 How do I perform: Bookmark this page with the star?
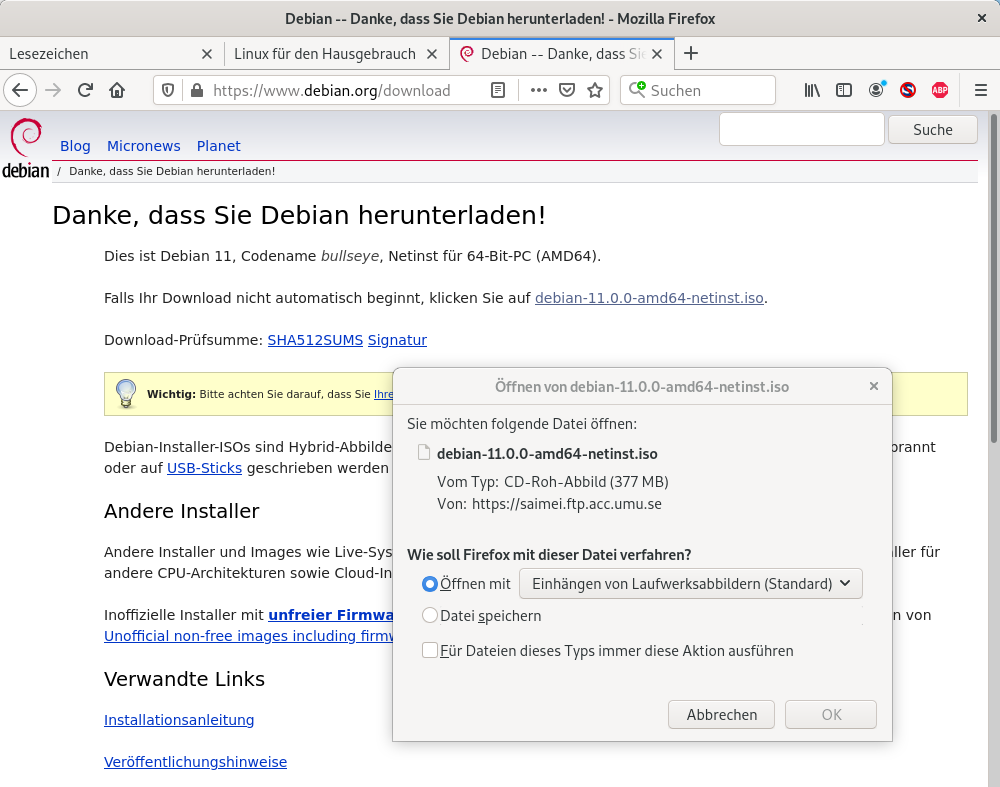[595, 91]
